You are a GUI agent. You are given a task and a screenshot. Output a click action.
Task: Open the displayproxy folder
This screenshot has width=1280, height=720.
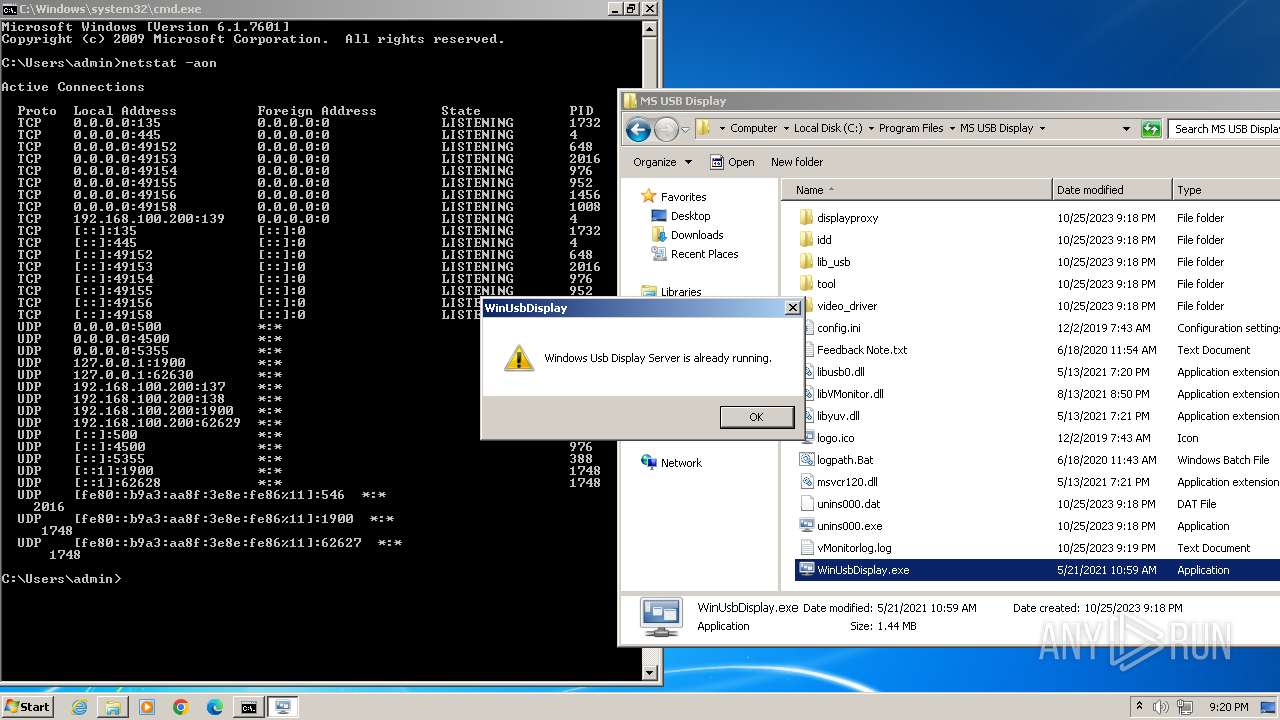point(847,218)
